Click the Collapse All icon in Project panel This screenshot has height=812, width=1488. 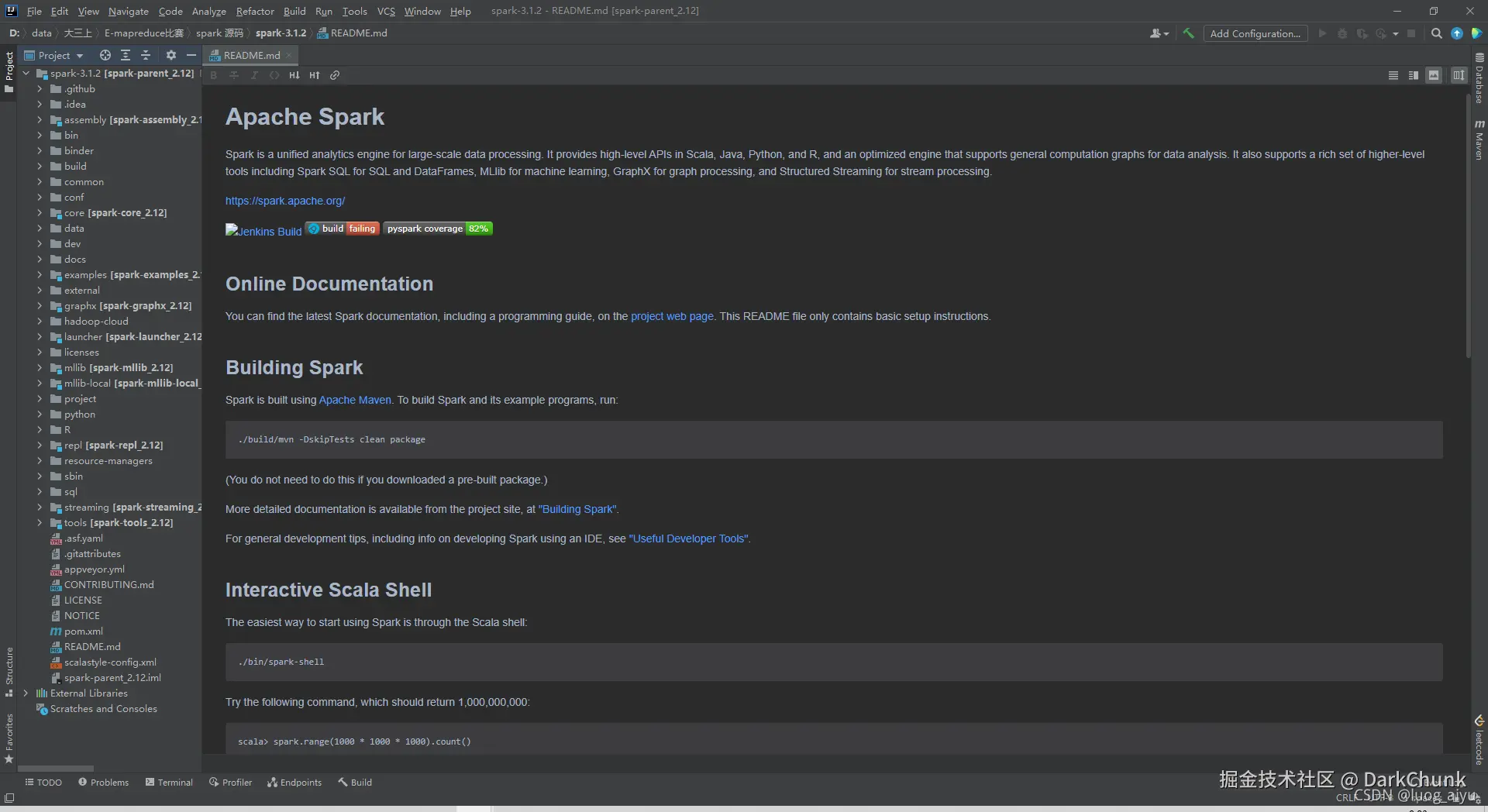pyautogui.click(x=146, y=55)
